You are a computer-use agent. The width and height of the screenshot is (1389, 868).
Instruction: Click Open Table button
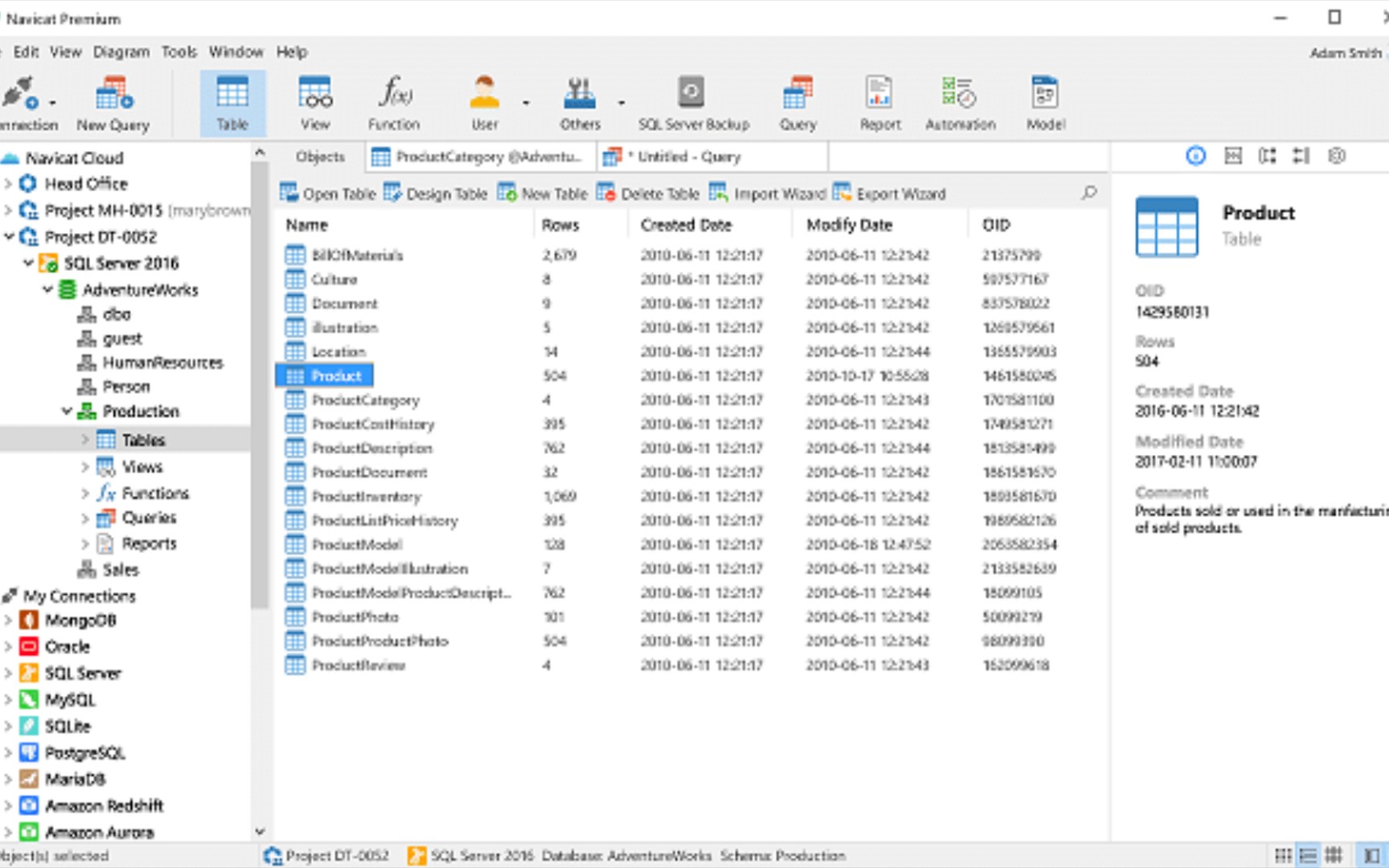[x=328, y=194]
